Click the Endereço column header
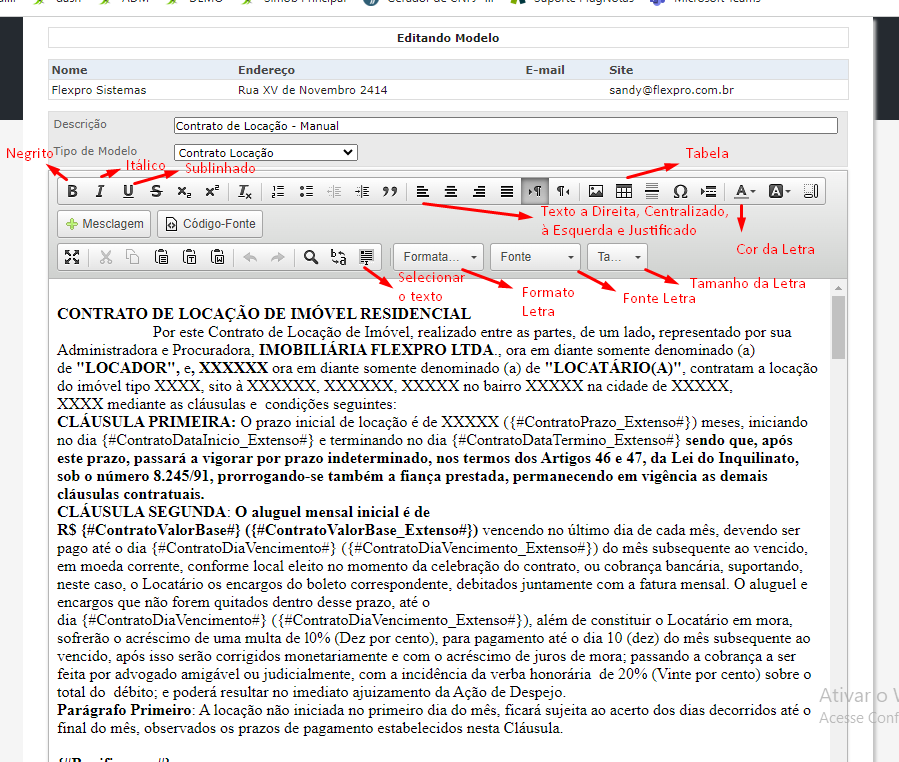899x762 pixels. pyautogui.click(x=267, y=70)
